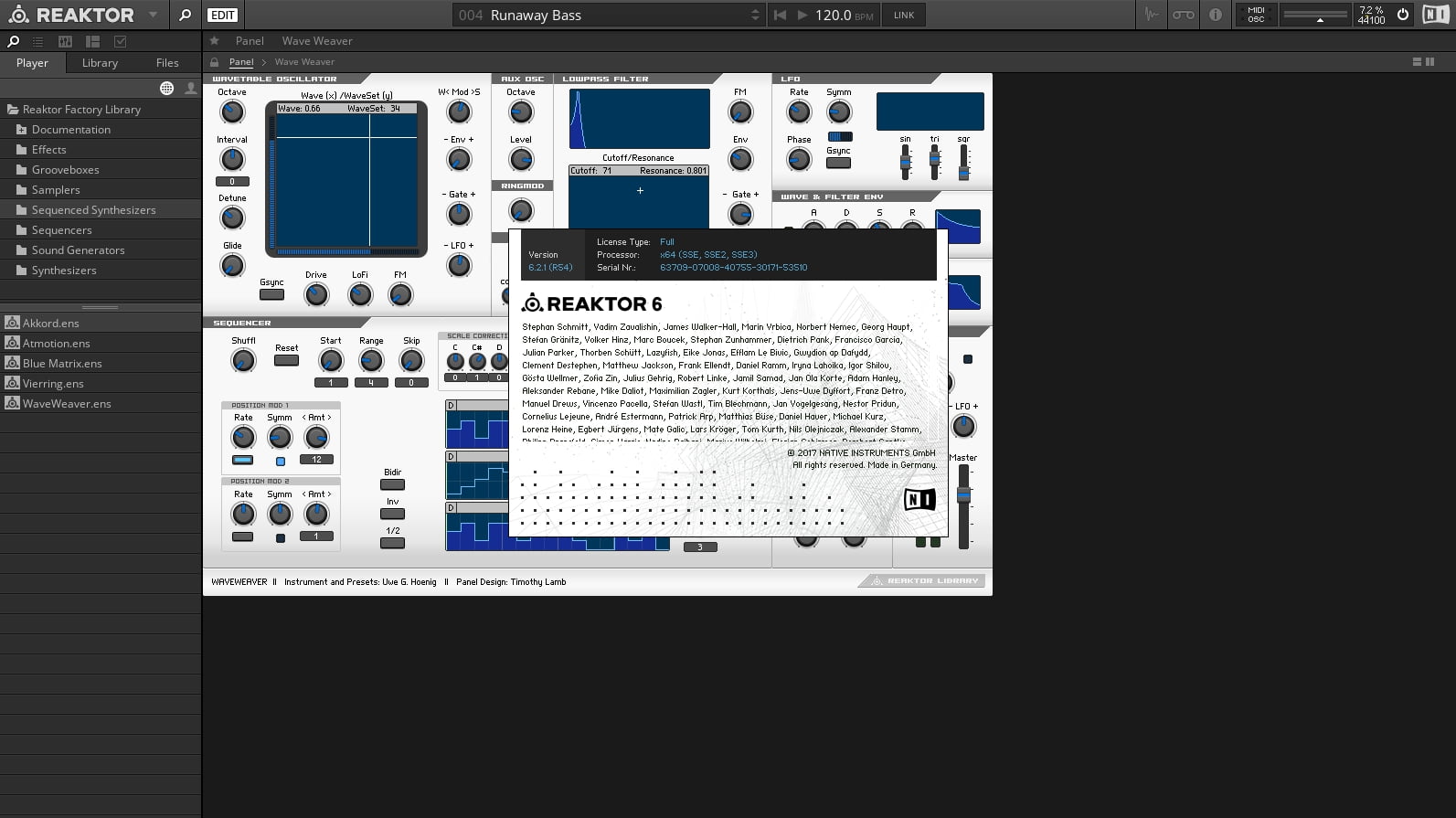The width and height of the screenshot is (1456, 818).
Task: Start the clock with the play button
Action: point(802,15)
